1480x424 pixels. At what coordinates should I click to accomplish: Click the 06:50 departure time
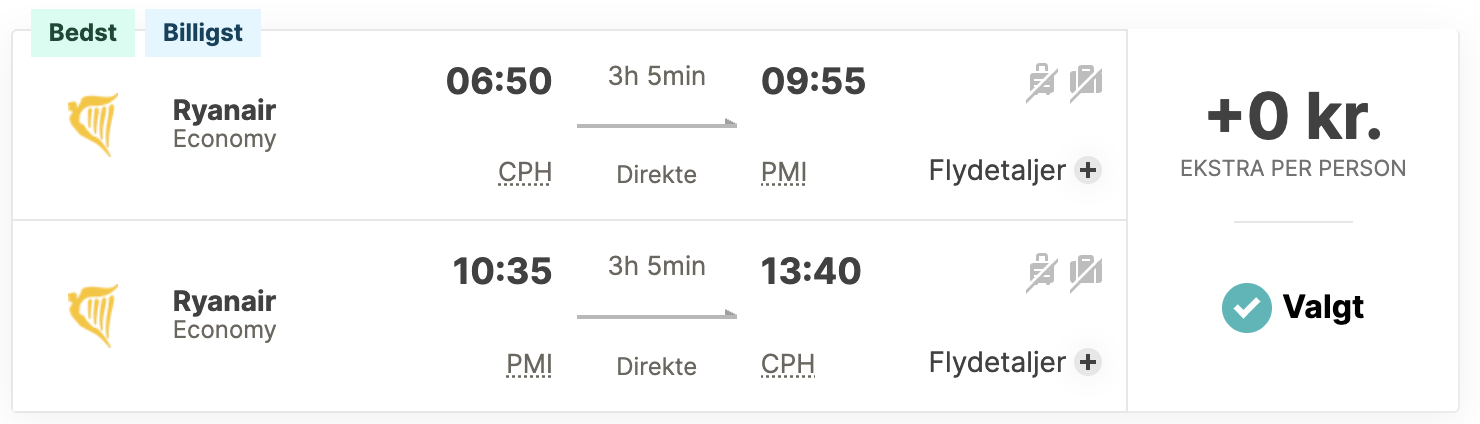click(x=499, y=81)
